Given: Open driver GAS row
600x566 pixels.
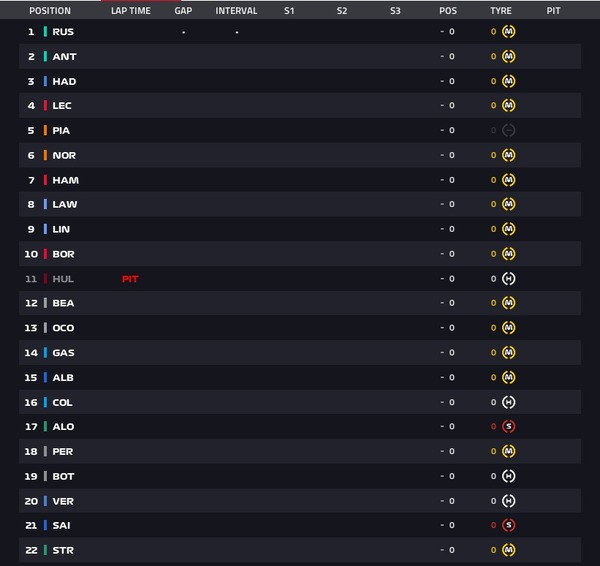Looking at the screenshot, I should [x=300, y=352].
